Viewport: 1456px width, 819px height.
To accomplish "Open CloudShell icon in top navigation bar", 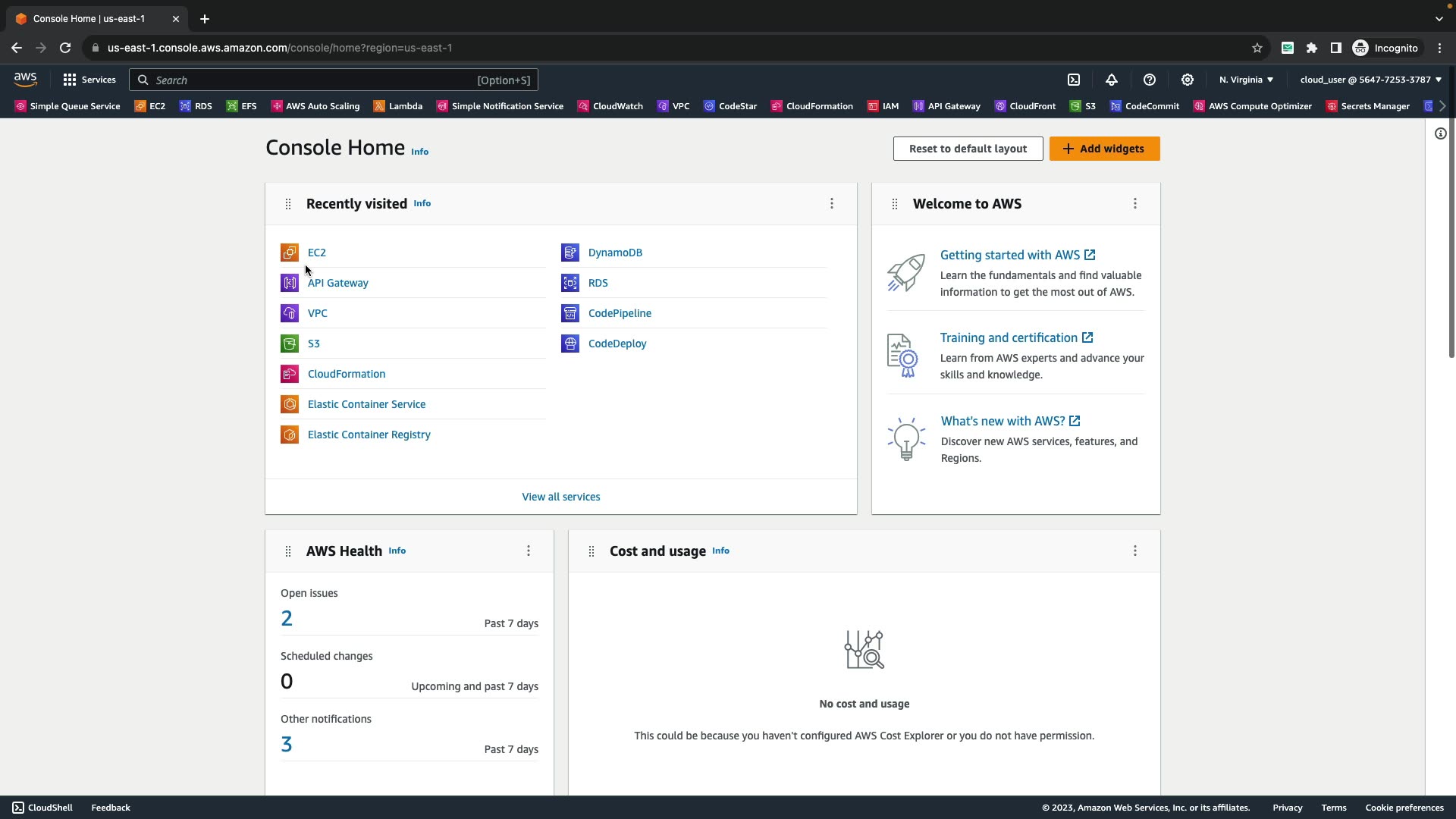I will 1074,80.
